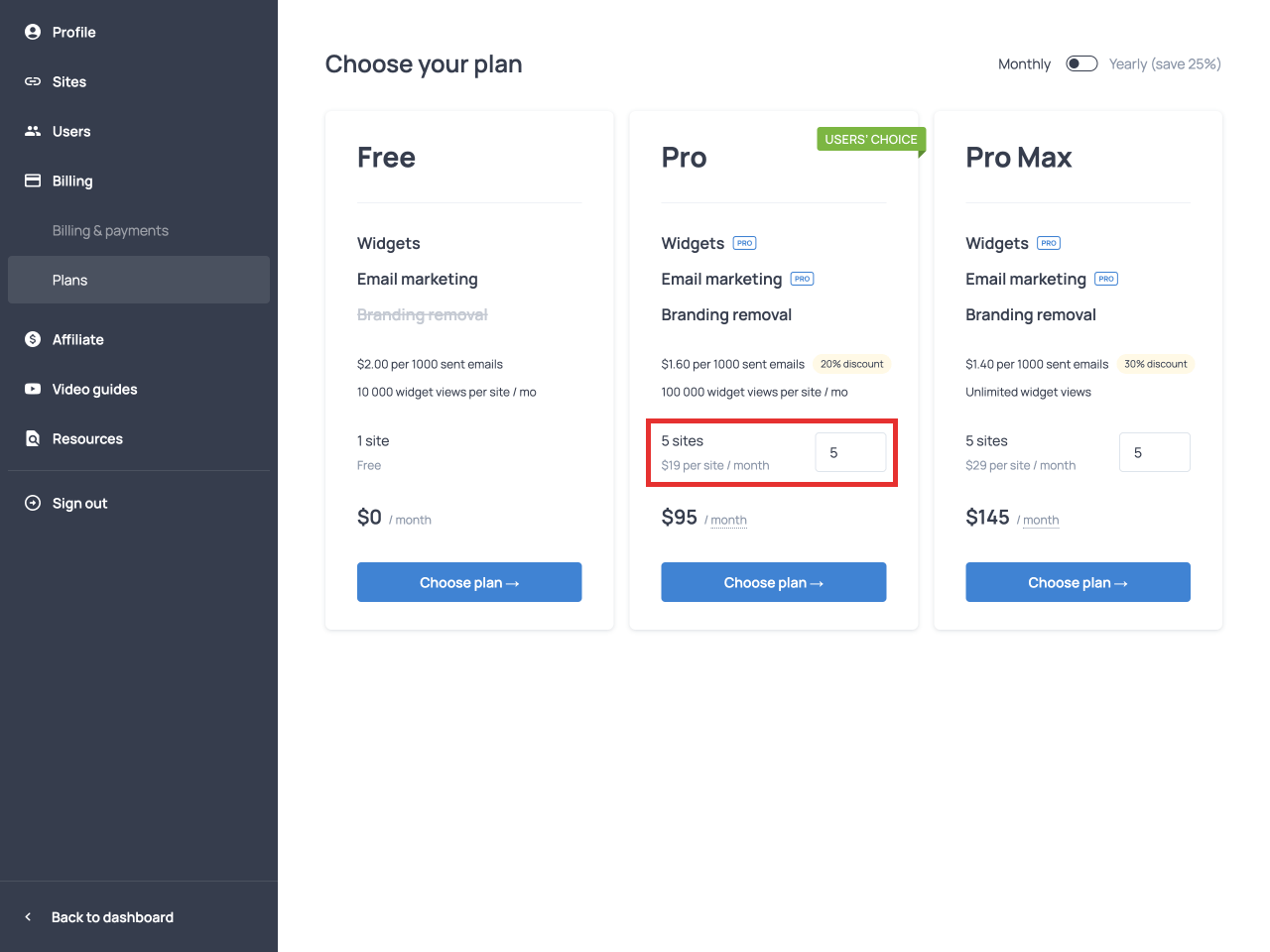This screenshot has height=952, width=1270.
Task: Click the Pro plan sites number field
Action: click(x=850, y=452)
